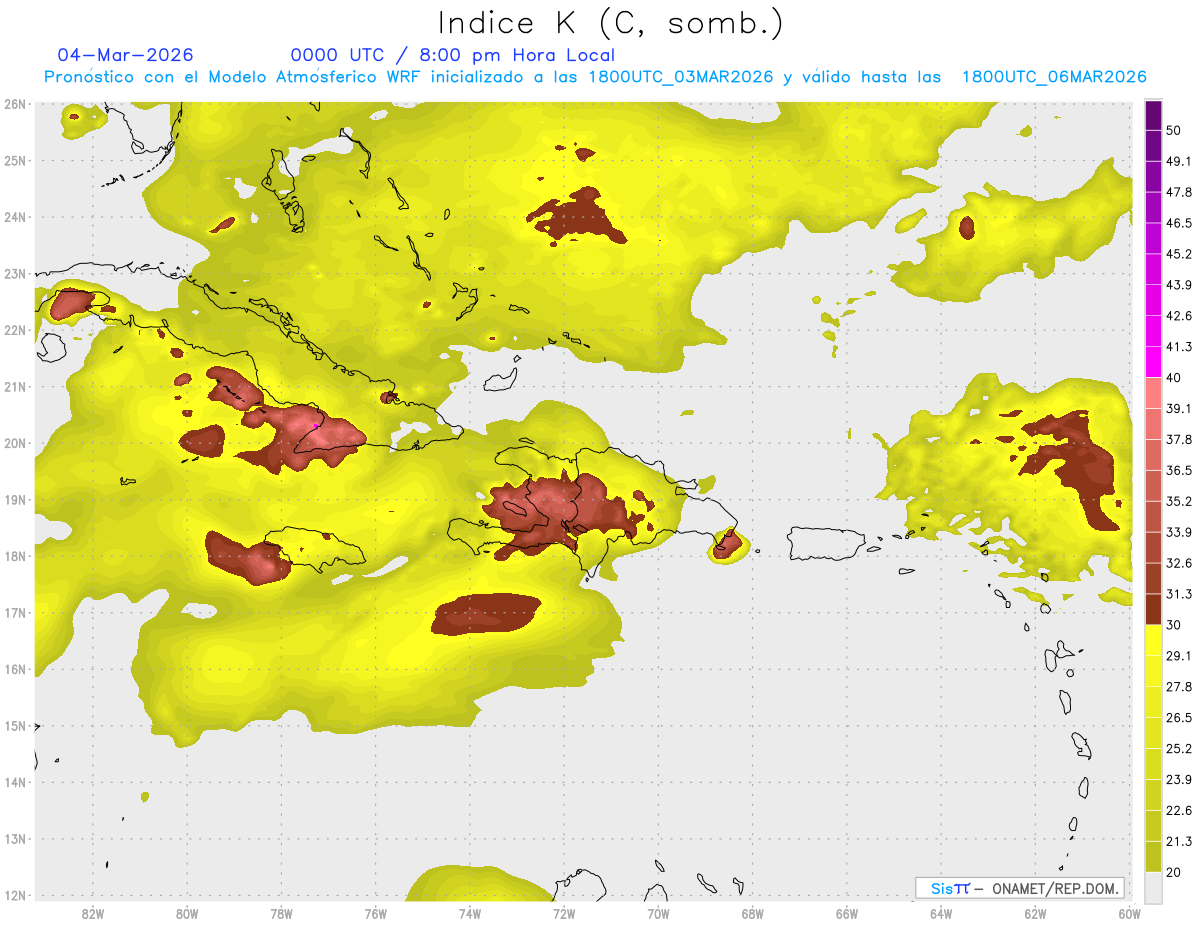
Task: Click the color scale value "22.6"
Action: click(1178, 811)
